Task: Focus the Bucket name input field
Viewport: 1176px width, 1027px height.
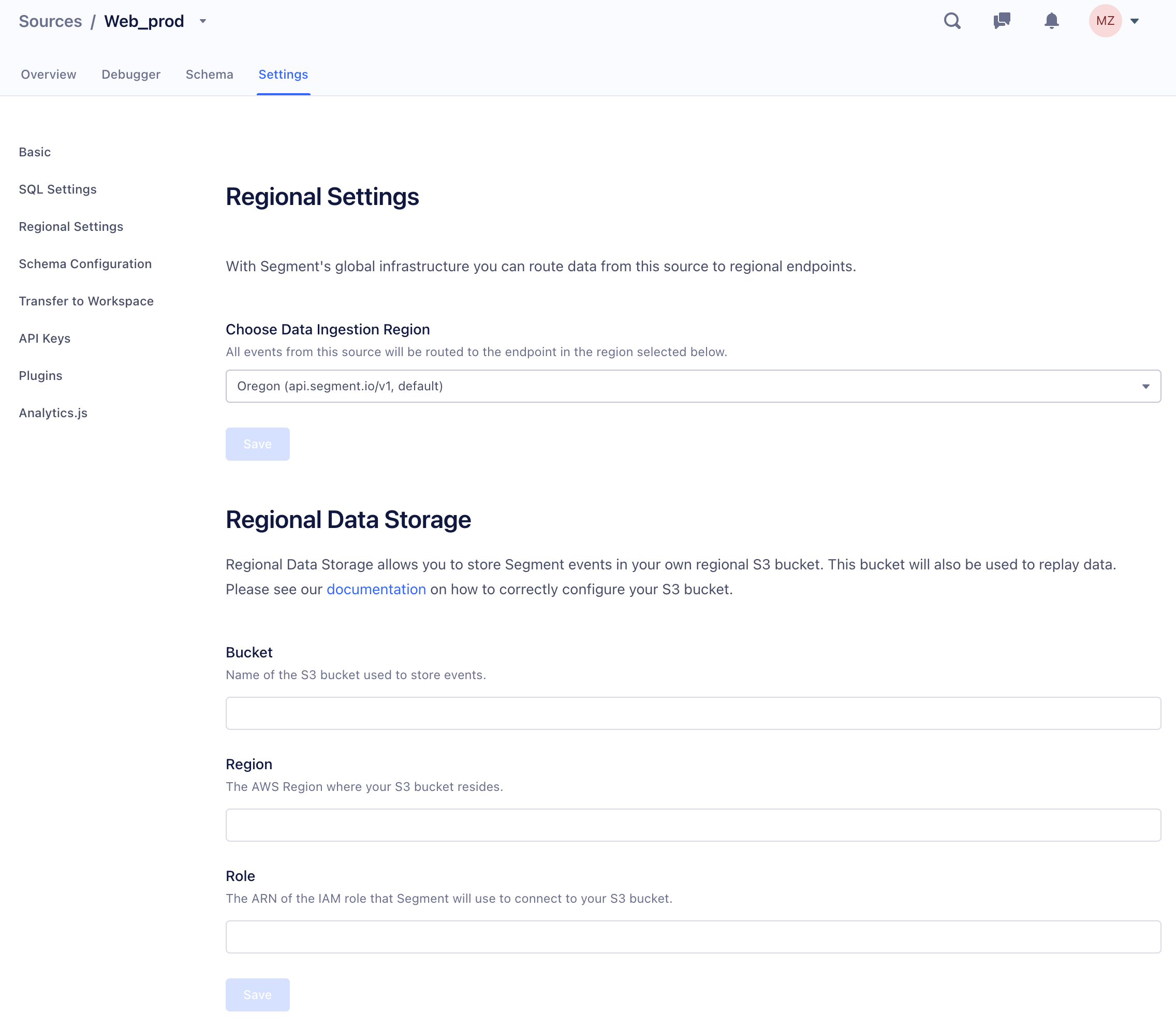Action: pos(693,713)
